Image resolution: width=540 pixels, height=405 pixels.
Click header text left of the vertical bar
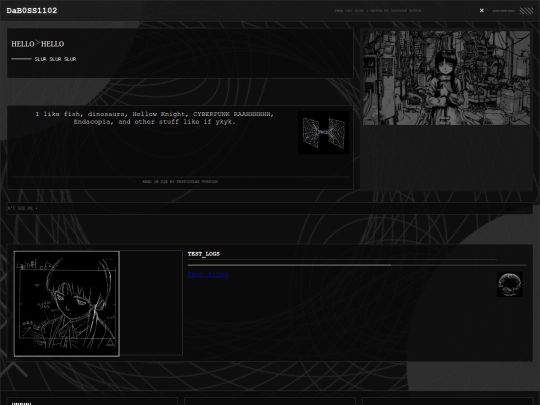(349, 11)
